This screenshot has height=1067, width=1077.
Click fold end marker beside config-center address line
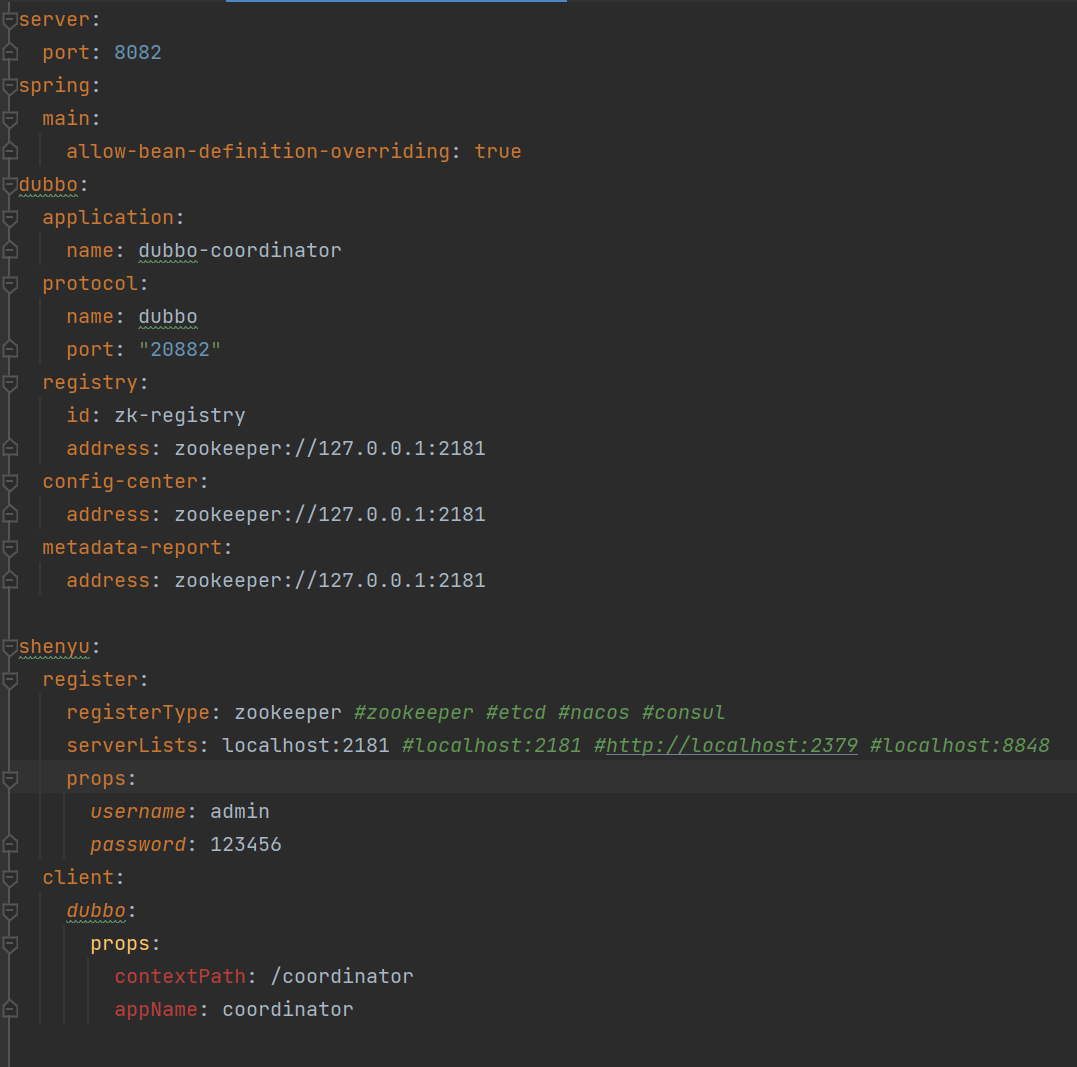point(10,514)
